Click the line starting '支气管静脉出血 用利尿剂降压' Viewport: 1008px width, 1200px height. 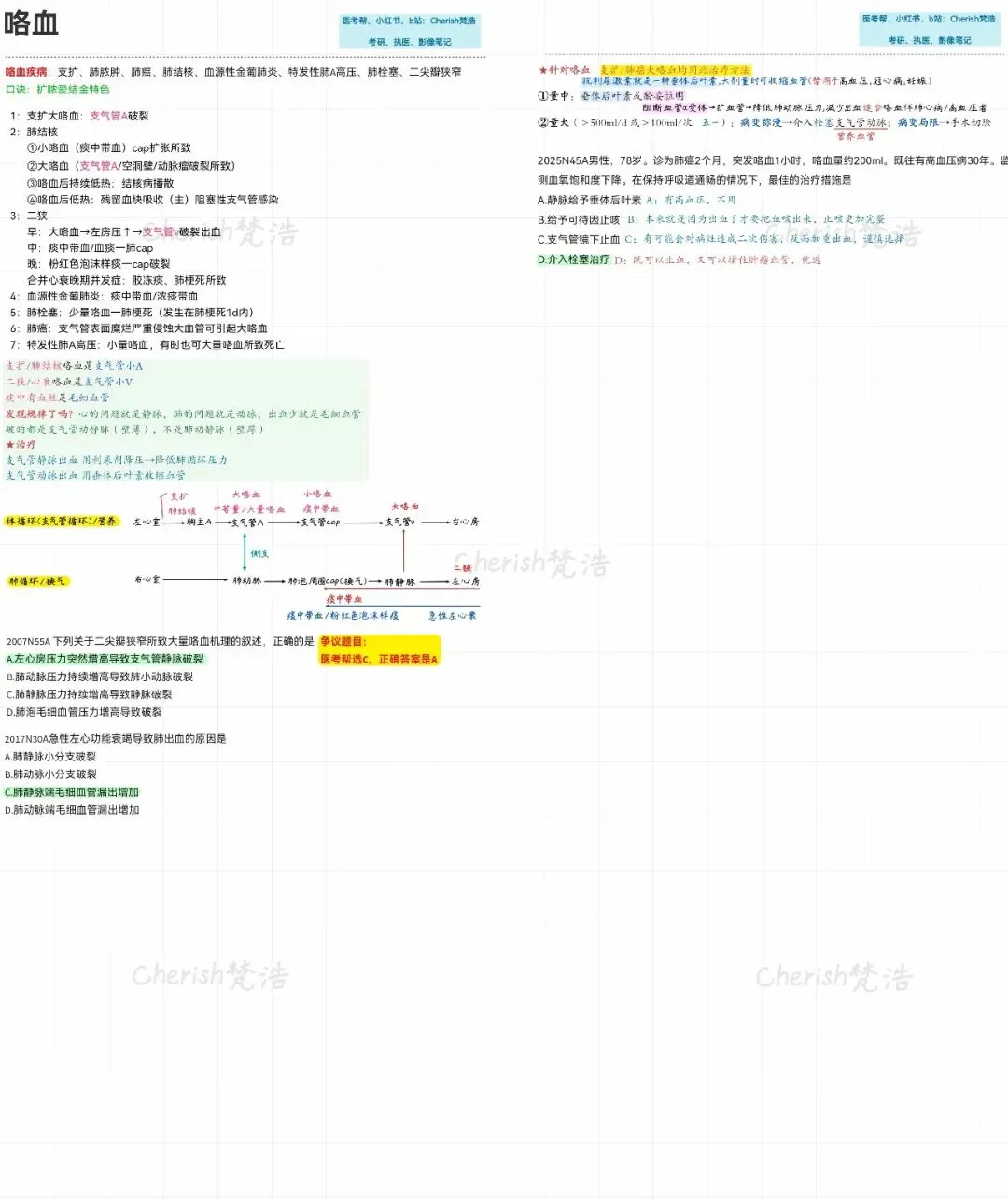[x=117, y=460]
